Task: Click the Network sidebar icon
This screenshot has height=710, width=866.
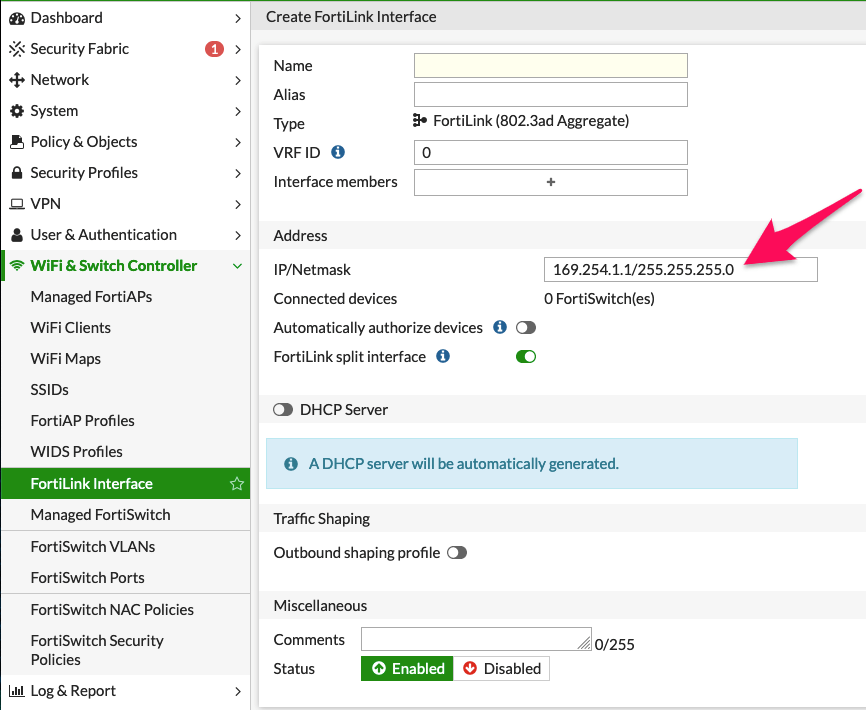Action: (x=17, y=79)
